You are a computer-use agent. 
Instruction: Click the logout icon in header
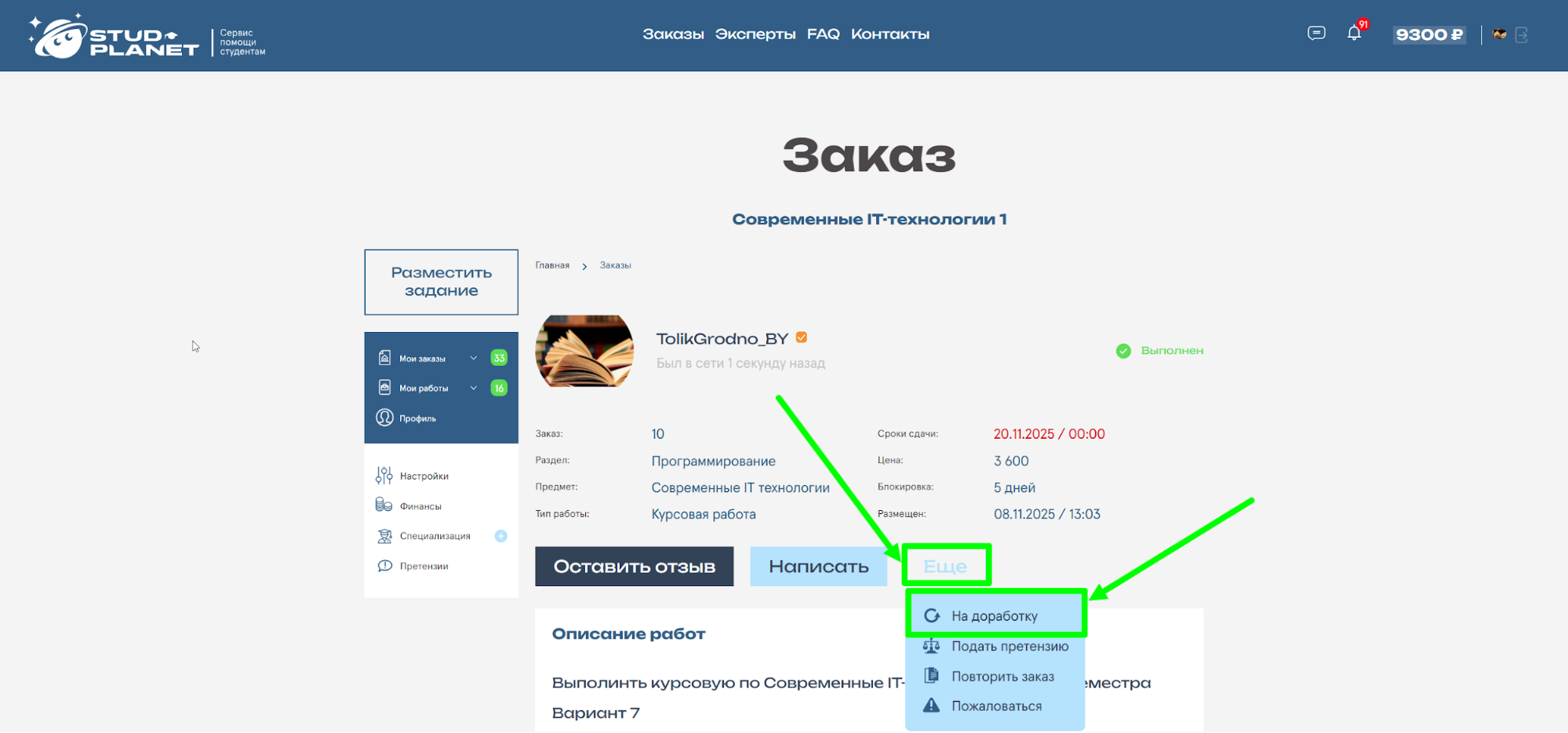[x=1521, y=35]
